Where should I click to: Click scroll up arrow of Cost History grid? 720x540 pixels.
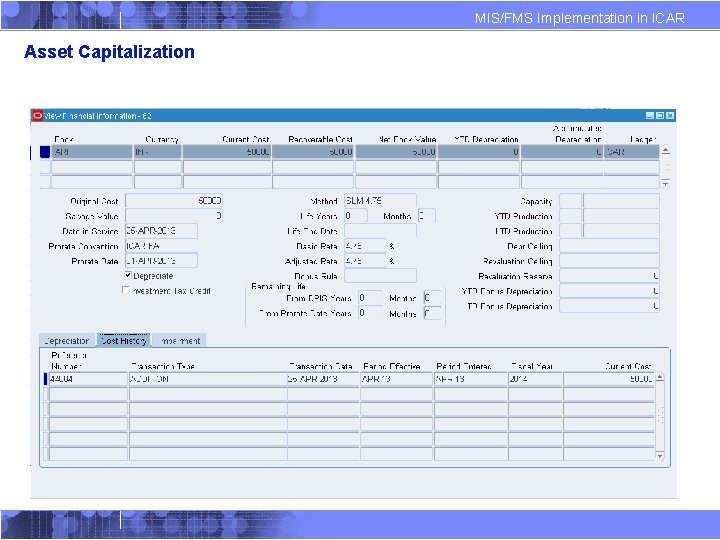(x=660, y=377)
